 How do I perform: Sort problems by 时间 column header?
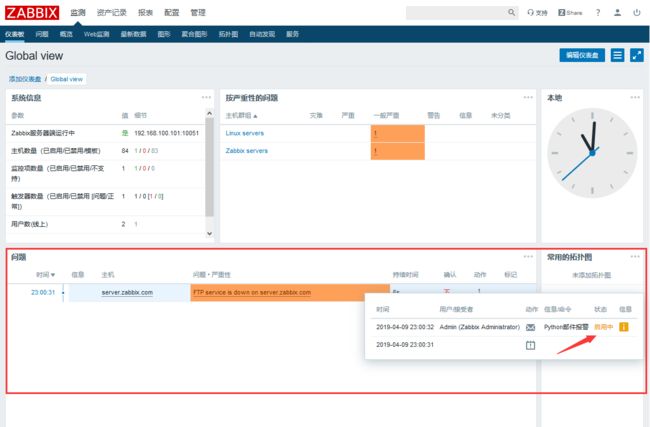[45, 274]
